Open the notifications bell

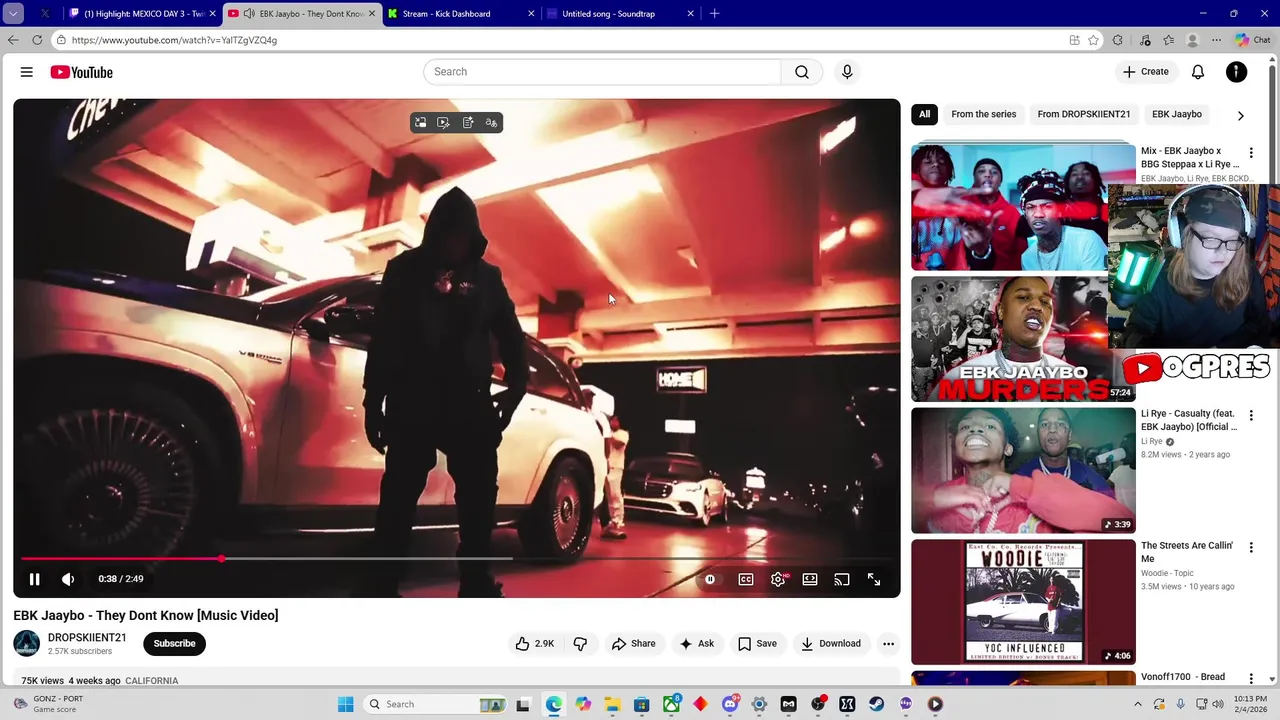1198,72
